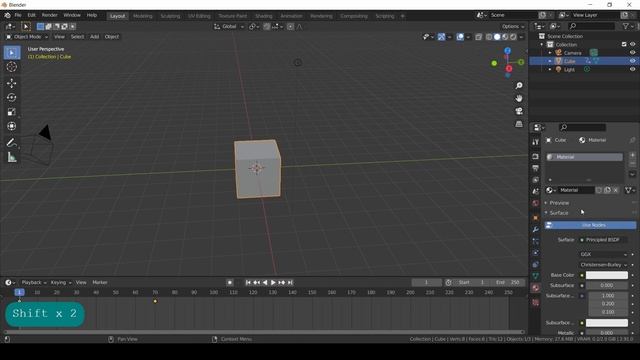Click the End frame field
The width and height of the screenshot is (640, 360).
508,282
